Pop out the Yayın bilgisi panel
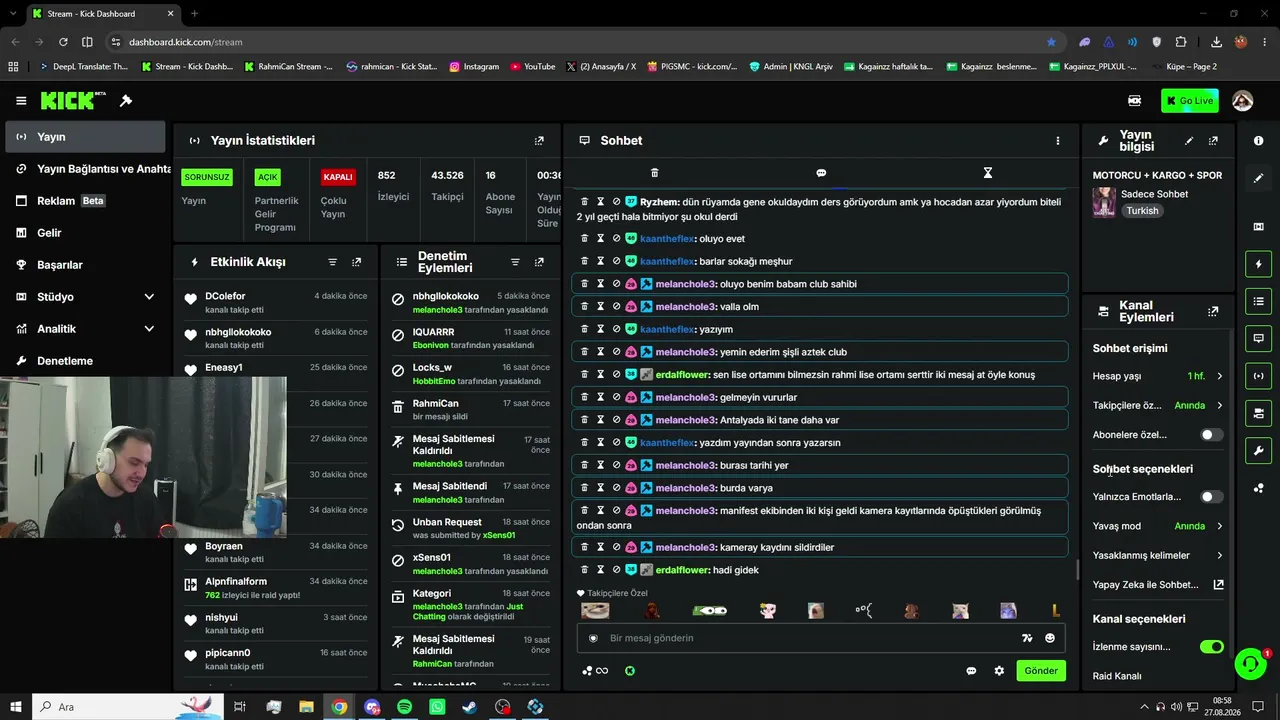 tap(1213, 141)
